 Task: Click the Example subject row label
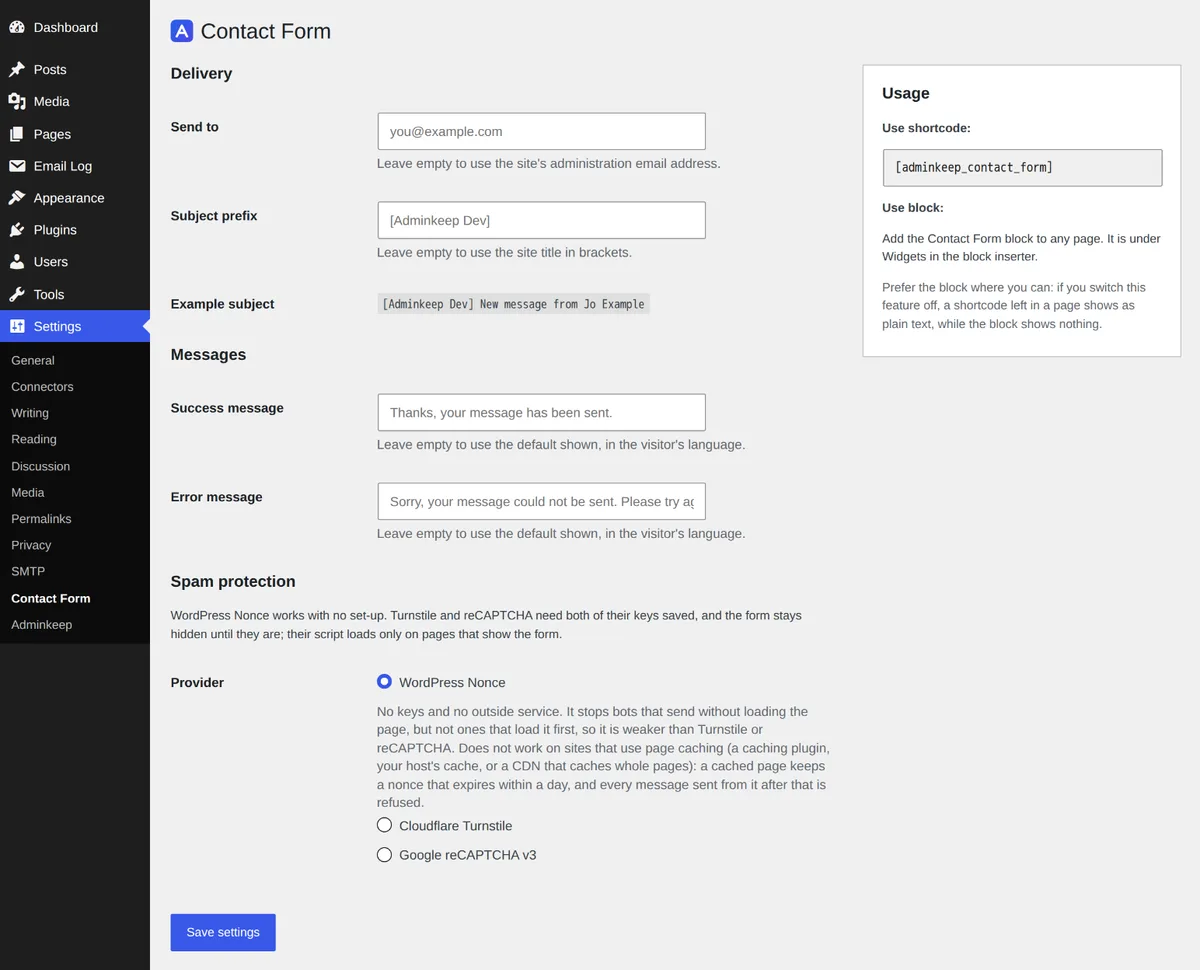click(x=222, y=304)
